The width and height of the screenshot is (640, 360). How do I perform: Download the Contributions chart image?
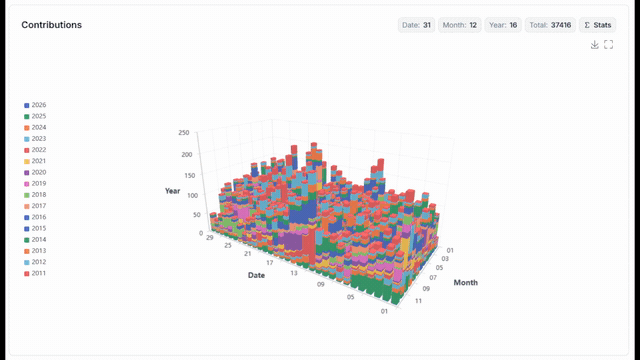coord(594,44)
